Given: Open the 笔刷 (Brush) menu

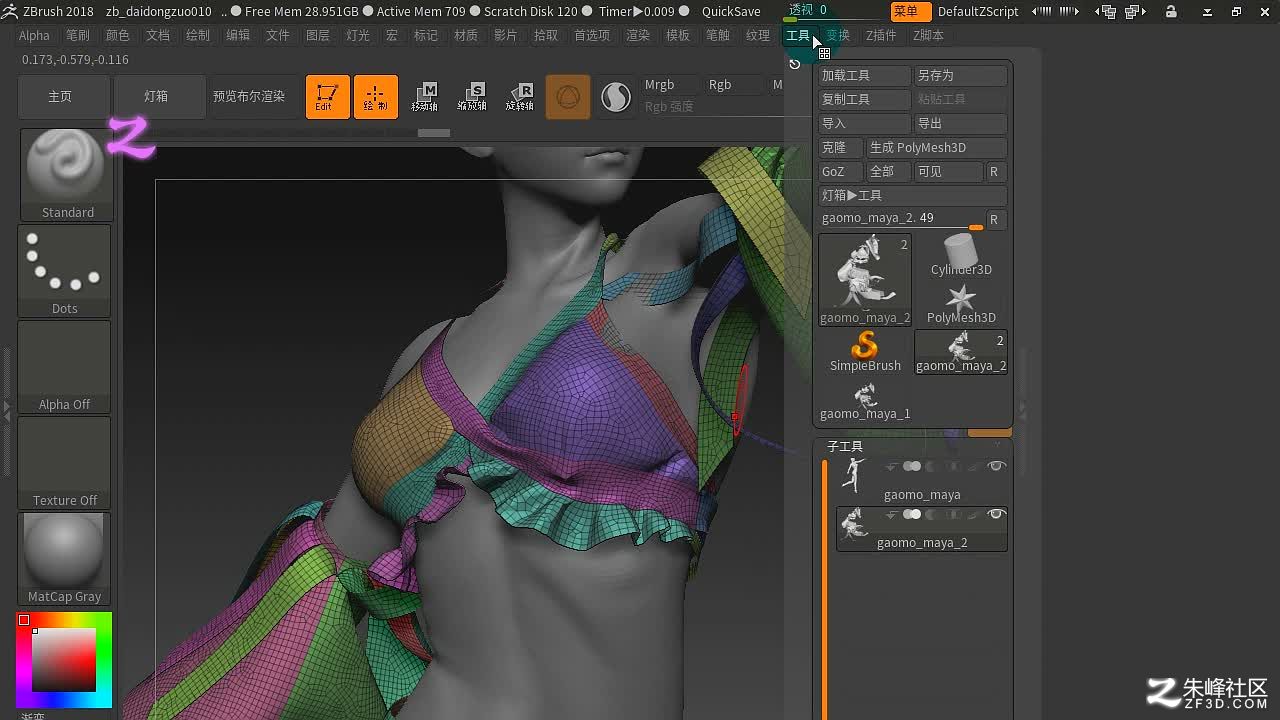Looking at the screenshot, I should click(x=78, y=35).
